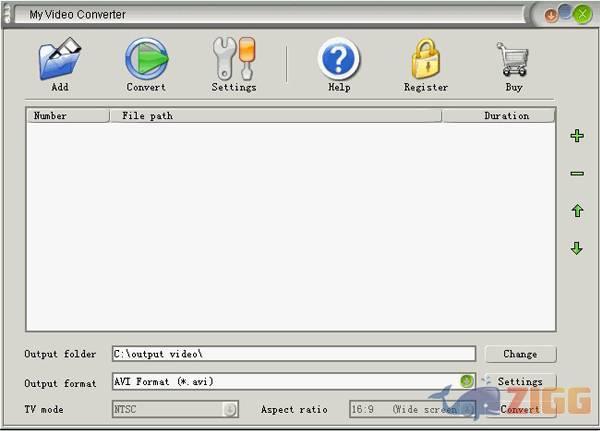Sort by the File path column header
The width and height of the screenshot is (600, 431).
point(275,116)
